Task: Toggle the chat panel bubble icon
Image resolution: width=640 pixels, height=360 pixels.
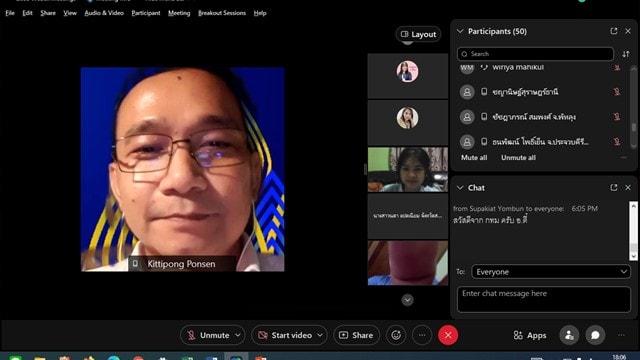Action: pyautogui.click(x=595, y=335)
